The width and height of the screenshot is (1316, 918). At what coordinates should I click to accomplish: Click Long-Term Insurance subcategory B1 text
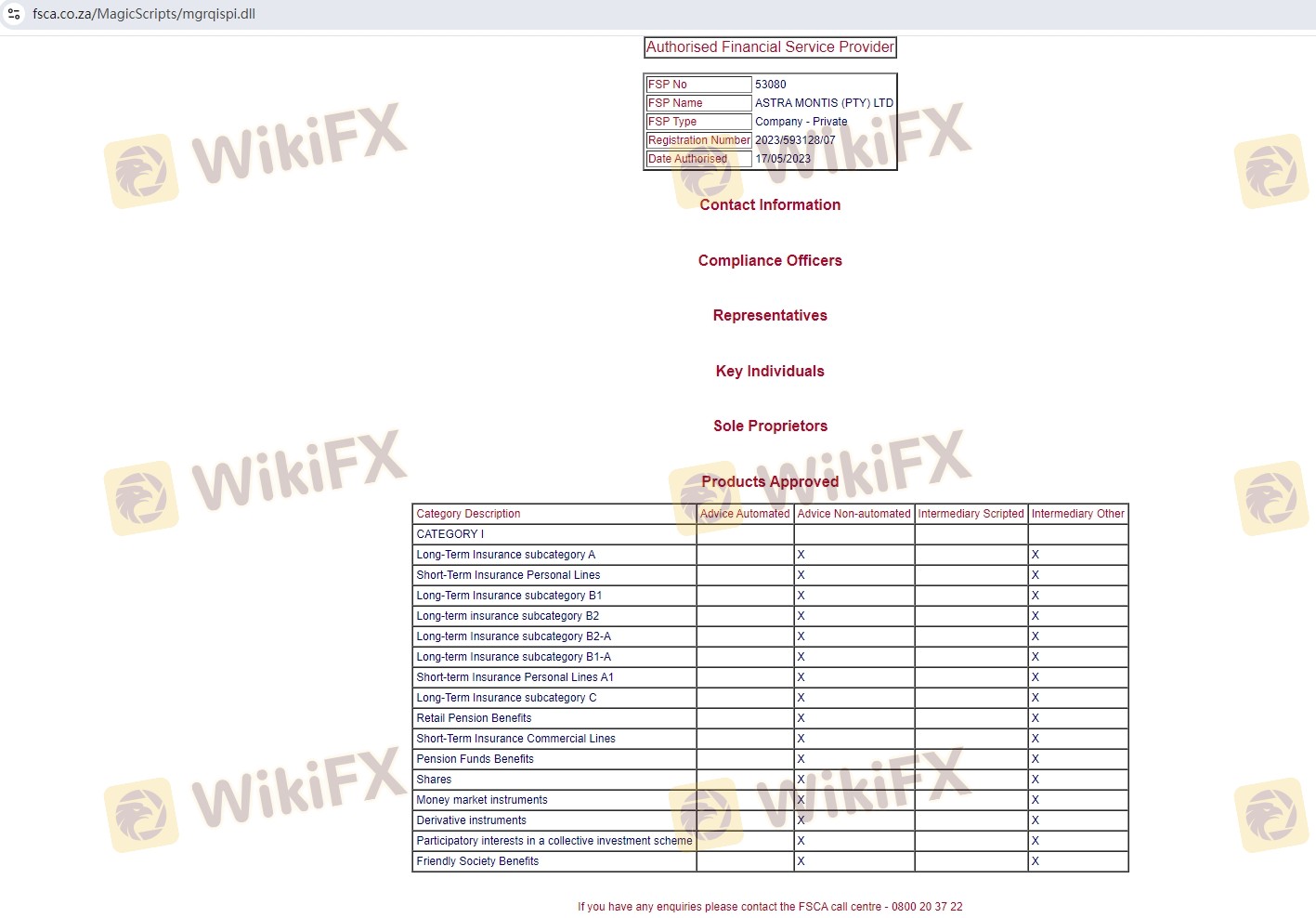(509, 596)
